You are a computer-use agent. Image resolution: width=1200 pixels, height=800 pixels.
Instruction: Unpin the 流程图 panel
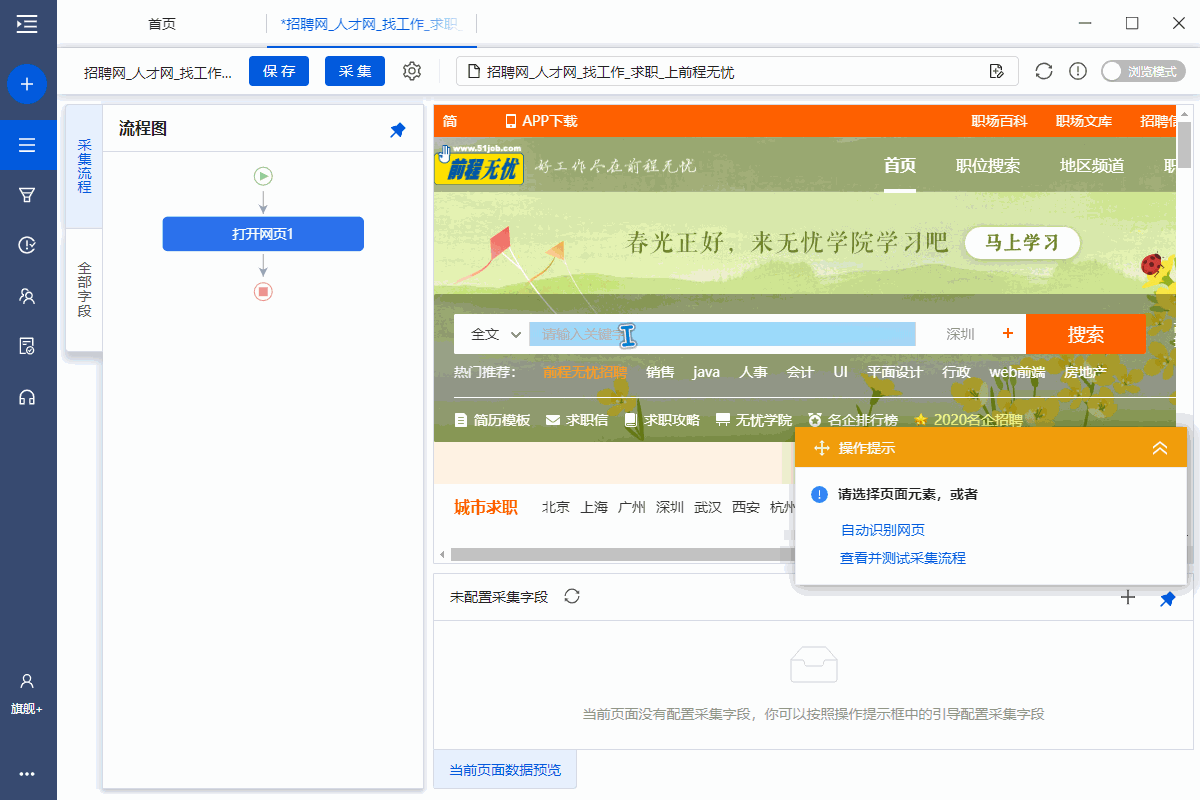(398, 130)
